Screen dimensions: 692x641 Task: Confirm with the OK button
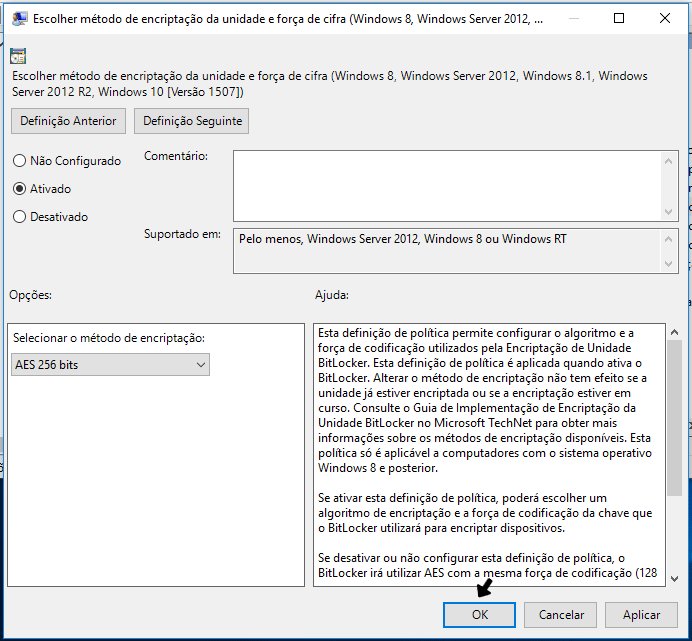(x=479, y=615)
